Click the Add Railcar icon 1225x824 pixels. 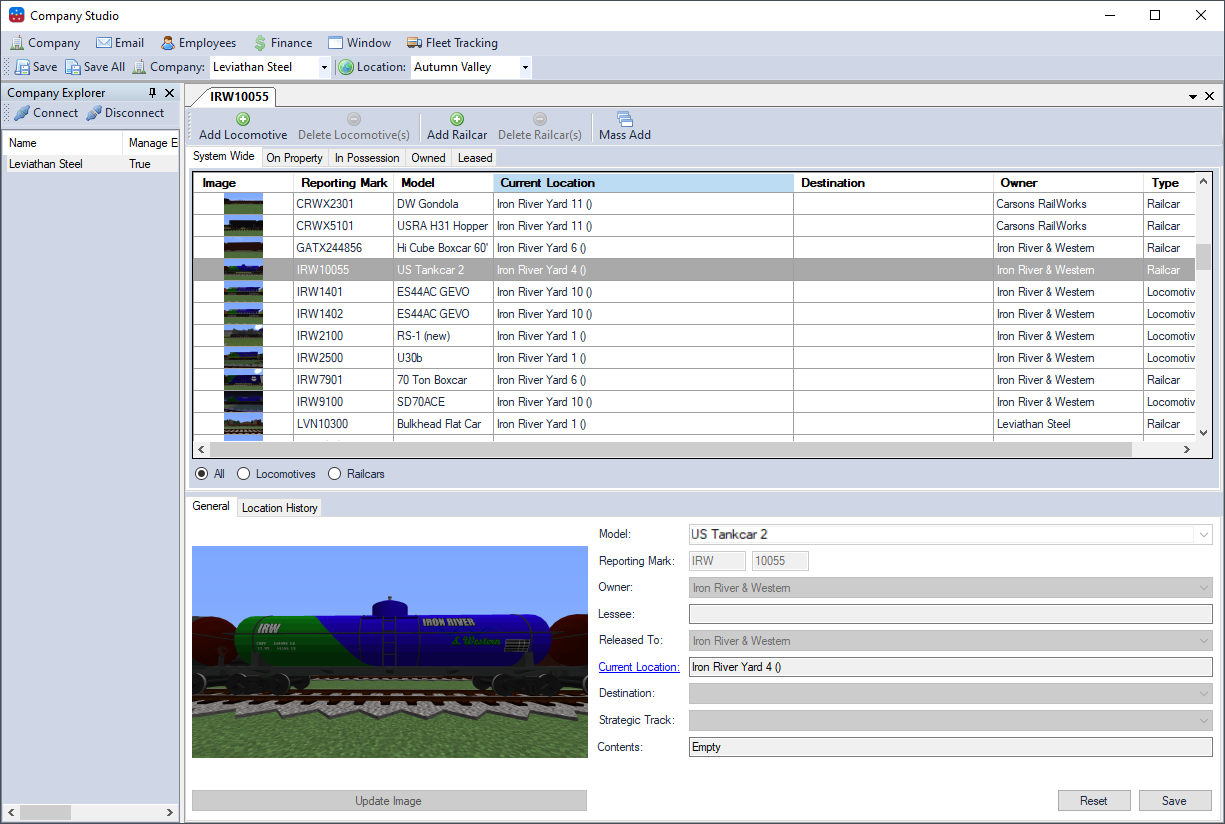coord(457,119)
